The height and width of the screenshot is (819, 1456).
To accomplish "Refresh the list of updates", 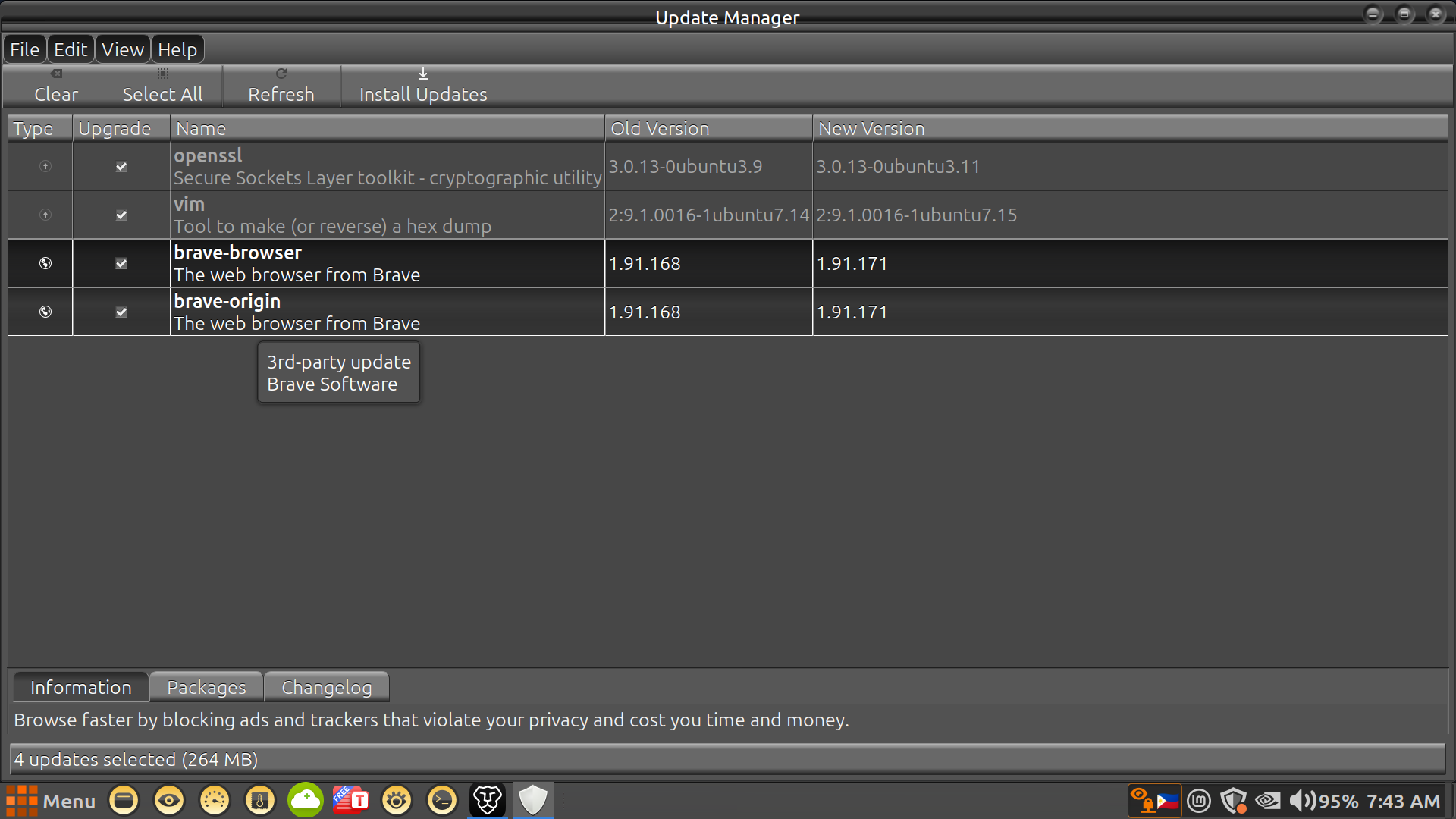I will pos(281,86).
